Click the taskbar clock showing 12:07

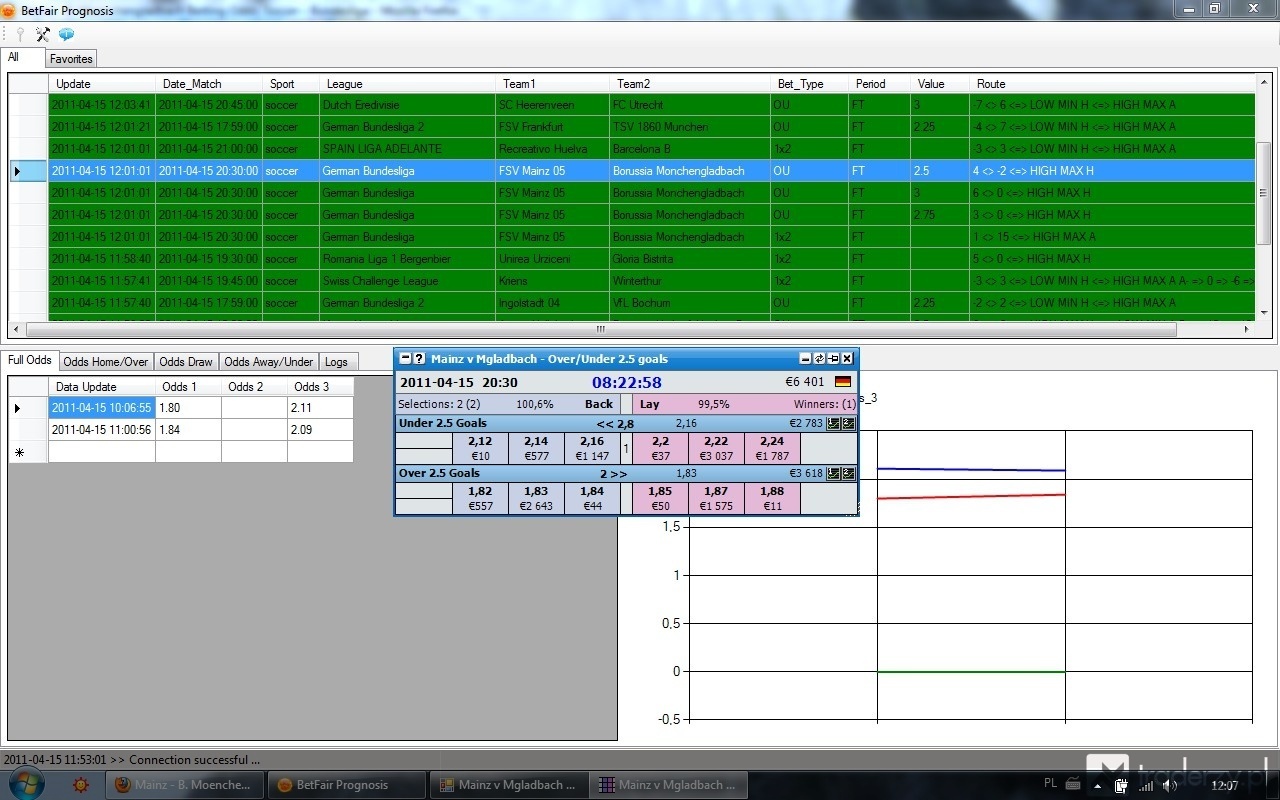click(1225, 786)
